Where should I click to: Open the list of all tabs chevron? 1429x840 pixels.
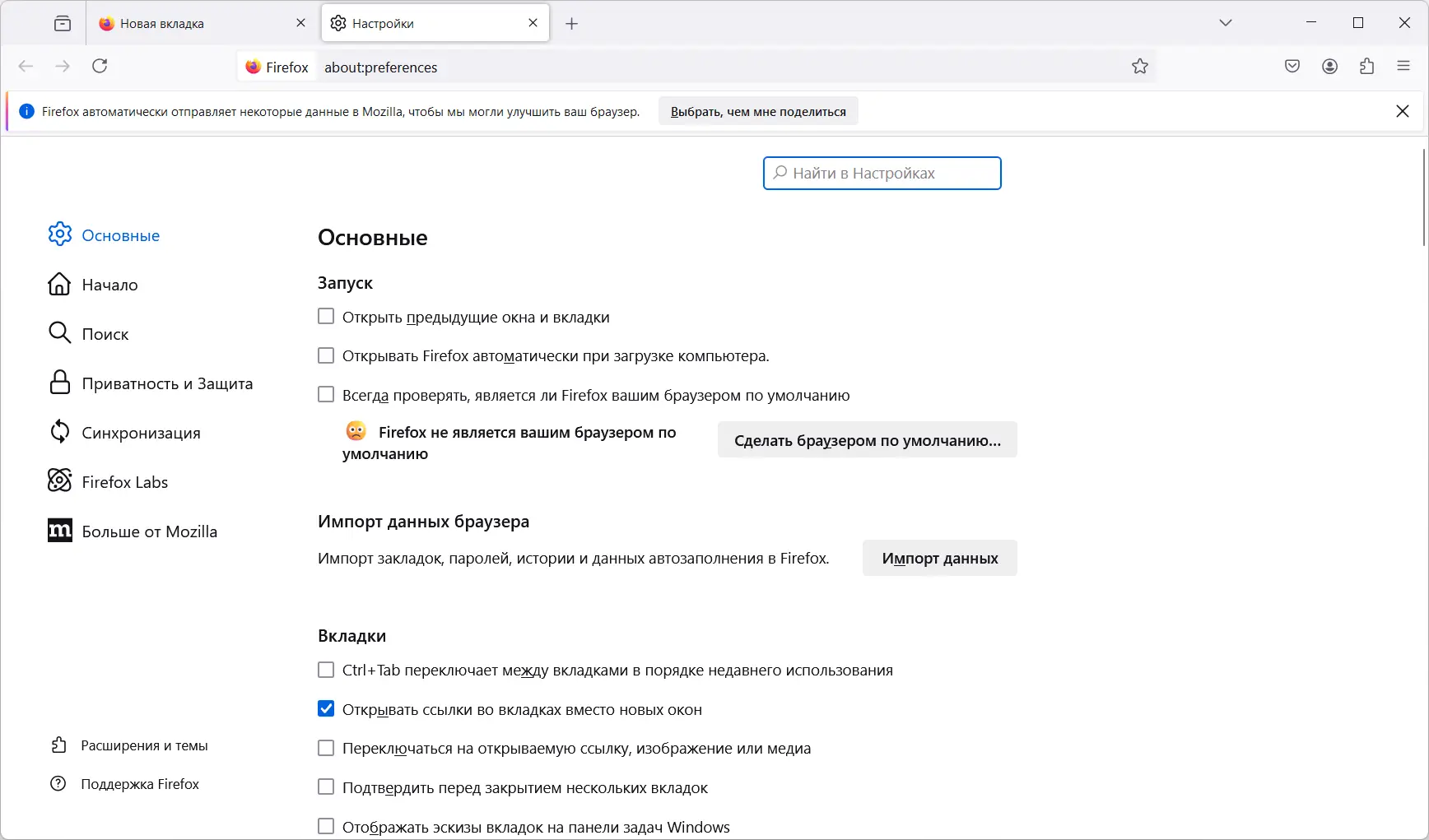click(x=1226, y=23)
